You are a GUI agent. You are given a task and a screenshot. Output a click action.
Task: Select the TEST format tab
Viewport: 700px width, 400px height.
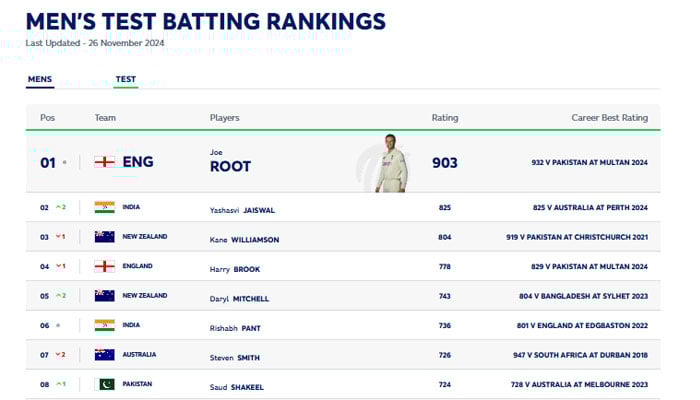pos(126,79)
